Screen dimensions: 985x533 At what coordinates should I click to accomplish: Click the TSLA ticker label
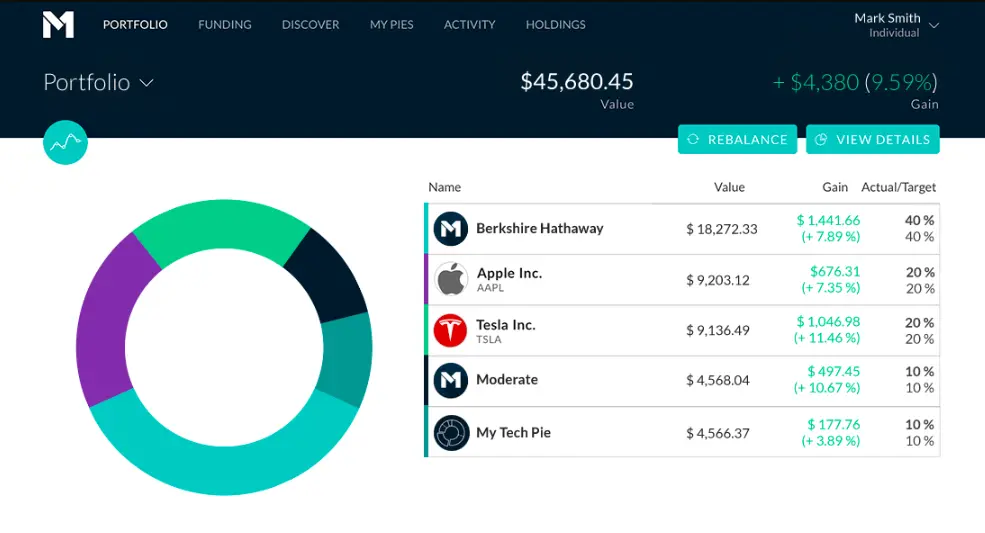tap(489, 339)
